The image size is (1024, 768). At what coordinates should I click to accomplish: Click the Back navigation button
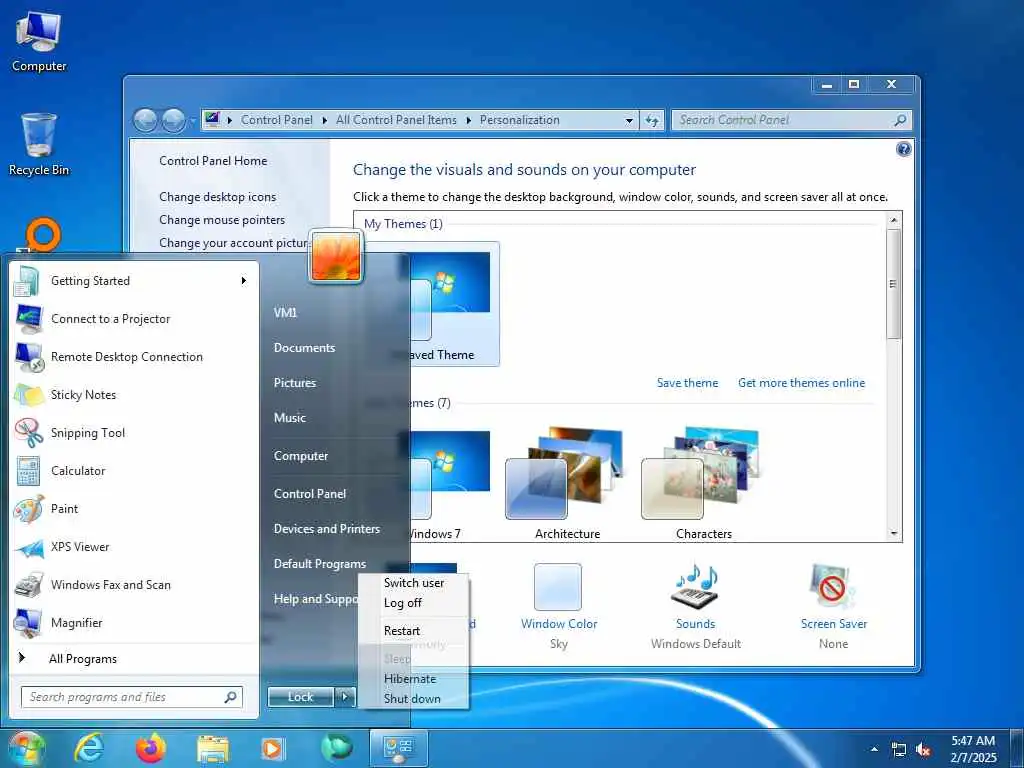(145, 121)
